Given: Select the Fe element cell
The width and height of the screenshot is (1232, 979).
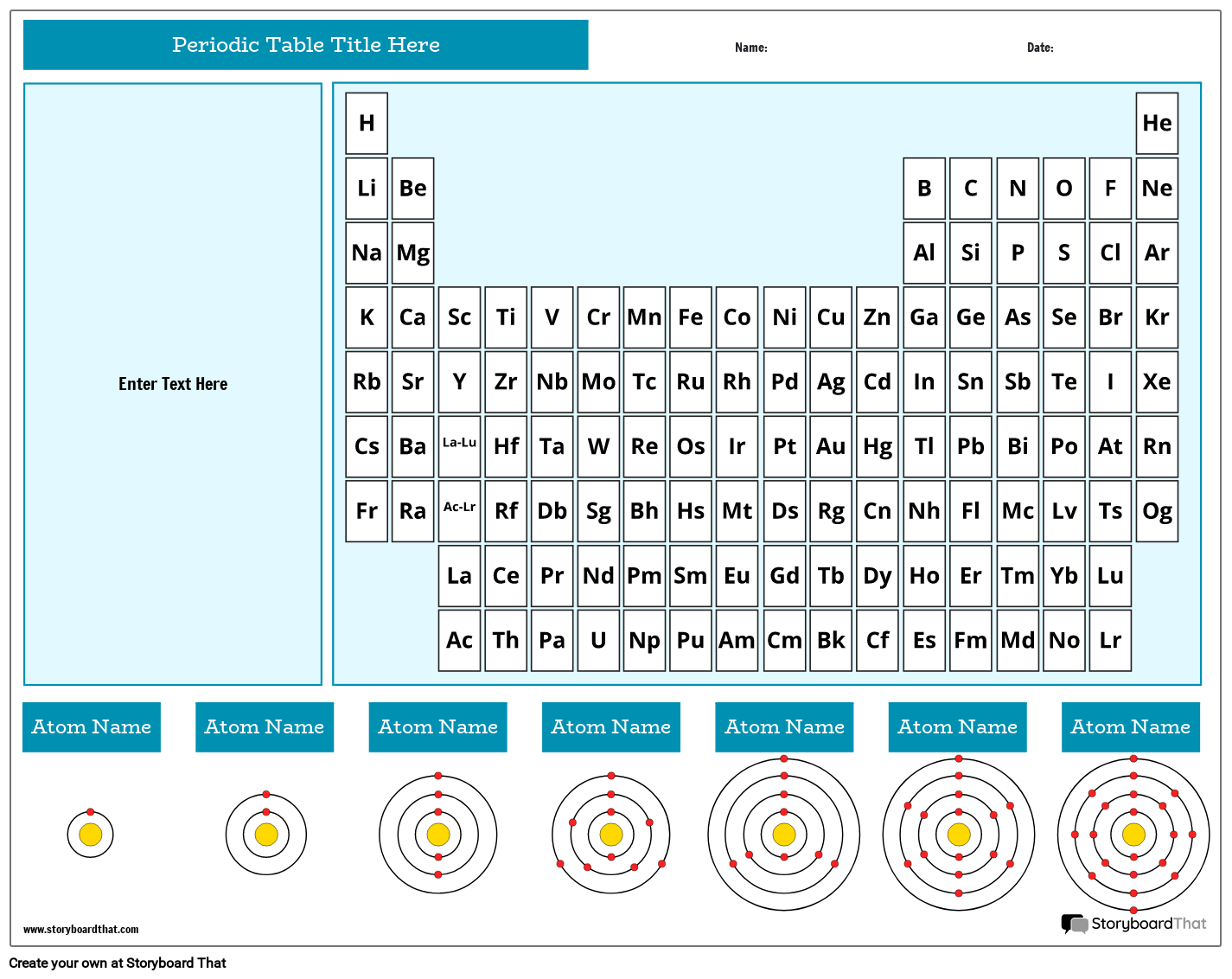Looking at the screenshot, I should pos(691,317).
